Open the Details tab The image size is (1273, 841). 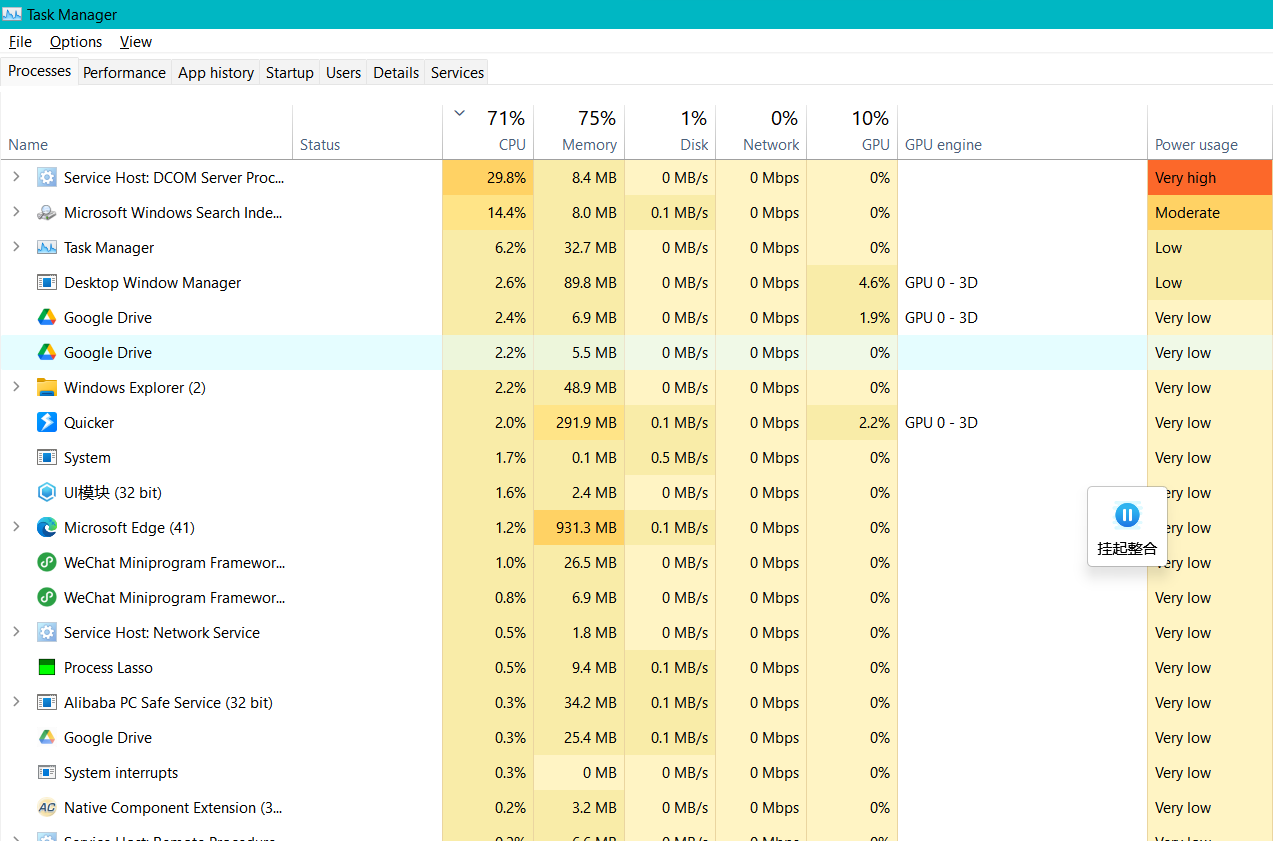(x=396, y=73)
